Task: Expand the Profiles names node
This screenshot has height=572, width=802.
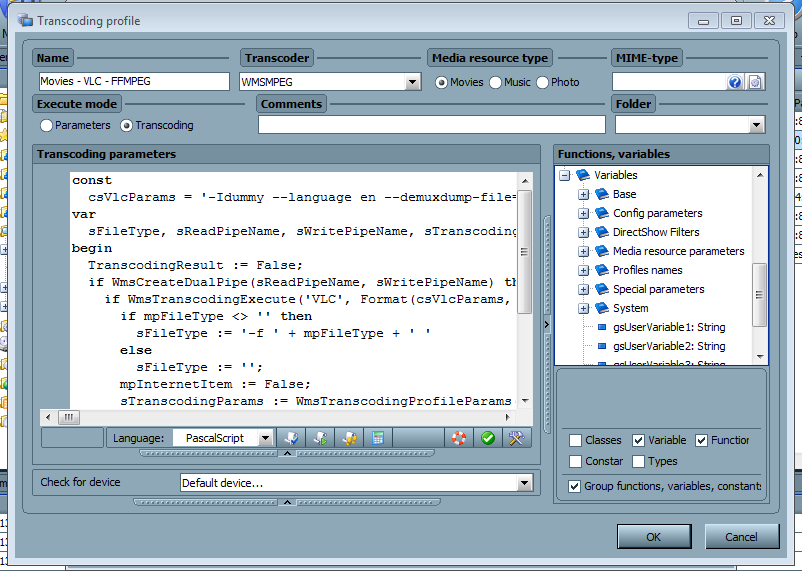Action: click(583, 270)
